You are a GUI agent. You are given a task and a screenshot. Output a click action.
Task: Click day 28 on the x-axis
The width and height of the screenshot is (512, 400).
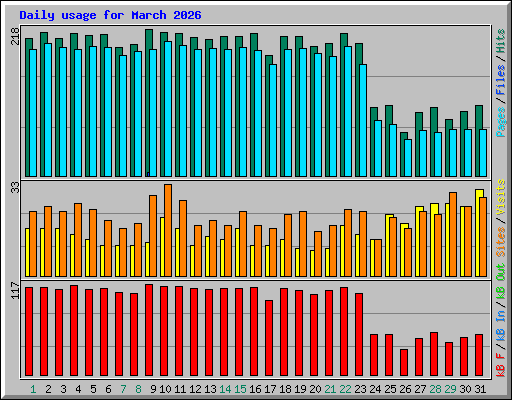point(435,389)
